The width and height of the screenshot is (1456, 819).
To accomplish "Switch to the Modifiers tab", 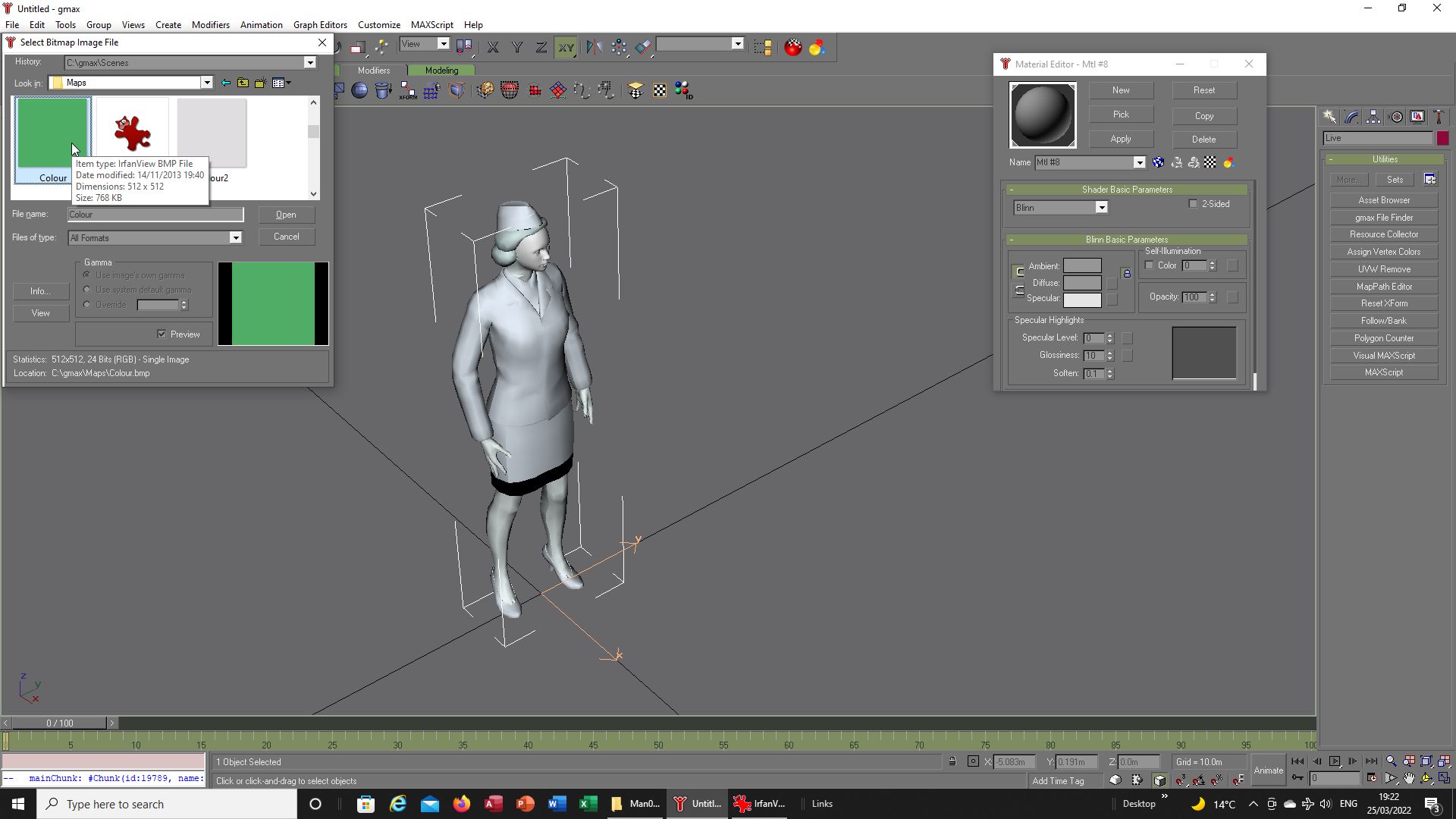I will pyautogui.click(x=374, y=71).
